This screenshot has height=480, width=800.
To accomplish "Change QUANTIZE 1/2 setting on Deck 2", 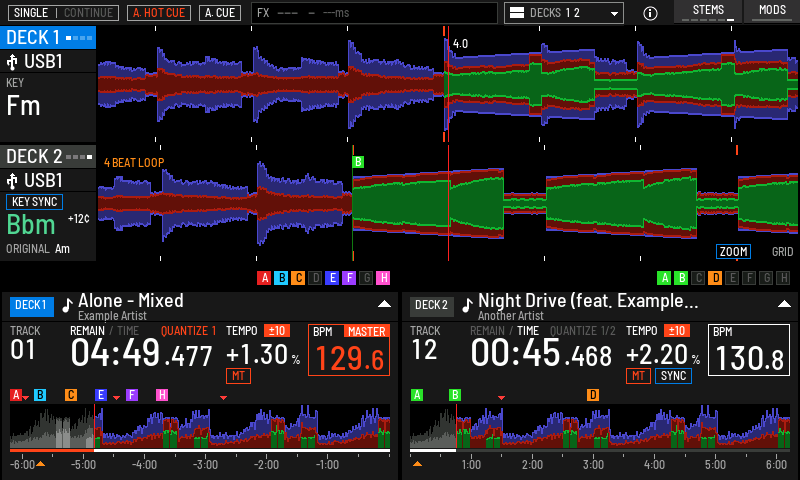I will click(x=583, y=331).
